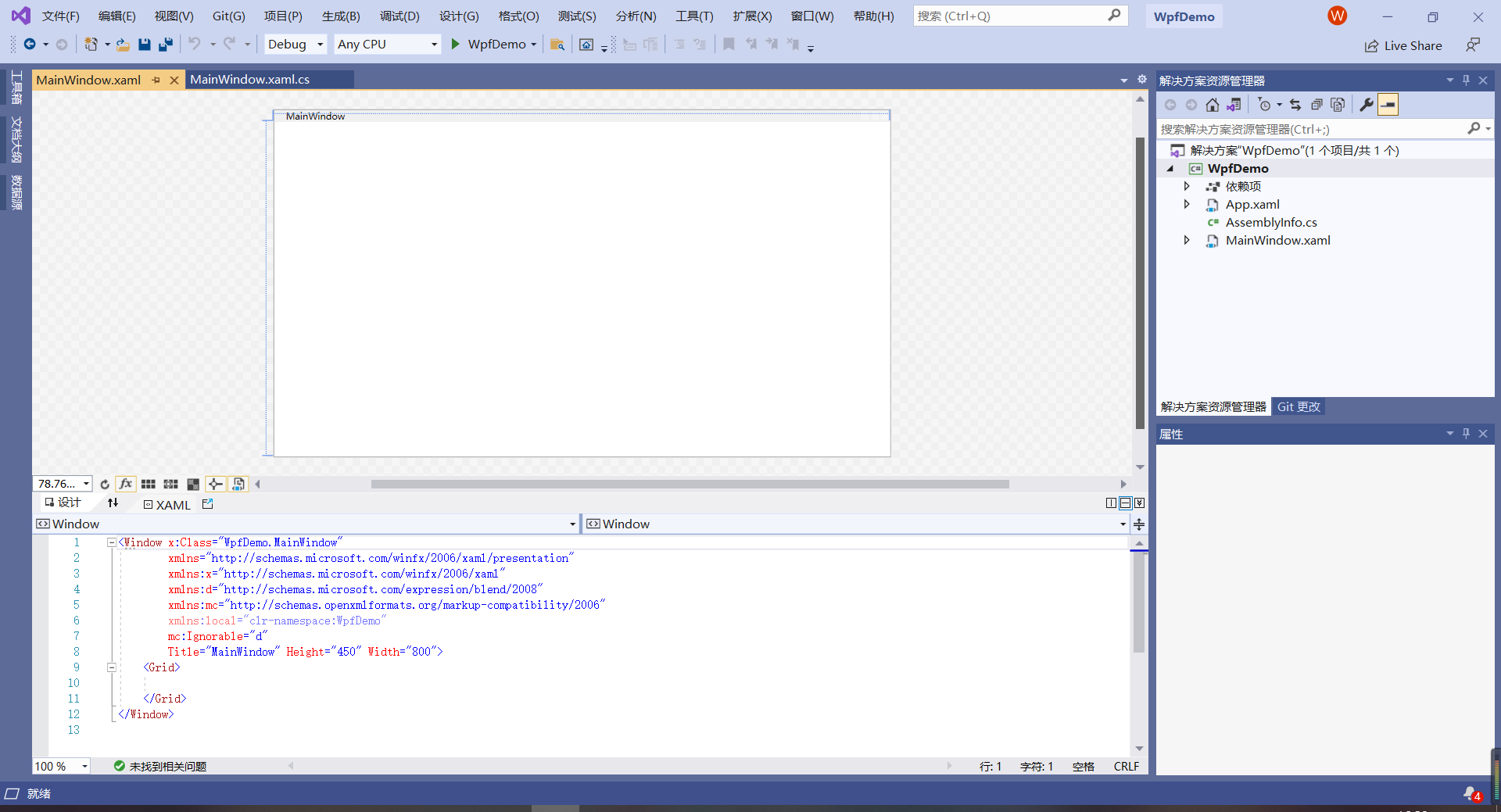The height and width of the screenshot is (812, 1501).
Task: Click the Save All icon
Action: click(165, 45)
